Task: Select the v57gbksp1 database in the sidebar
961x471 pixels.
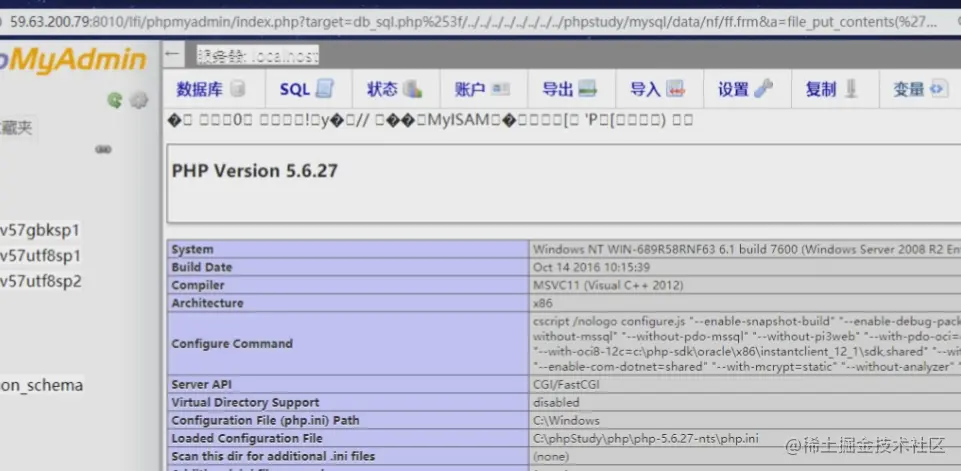Action: click(40, 231)
